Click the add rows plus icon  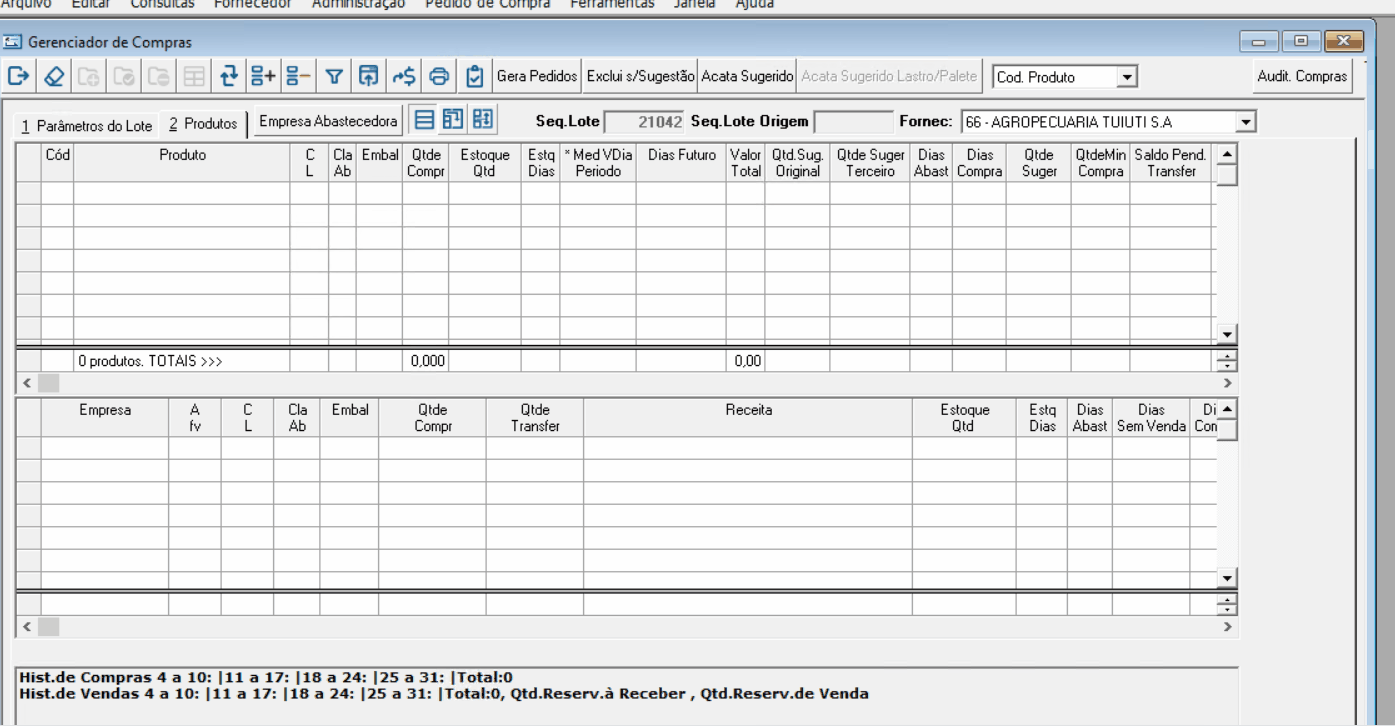coord(263,76)
